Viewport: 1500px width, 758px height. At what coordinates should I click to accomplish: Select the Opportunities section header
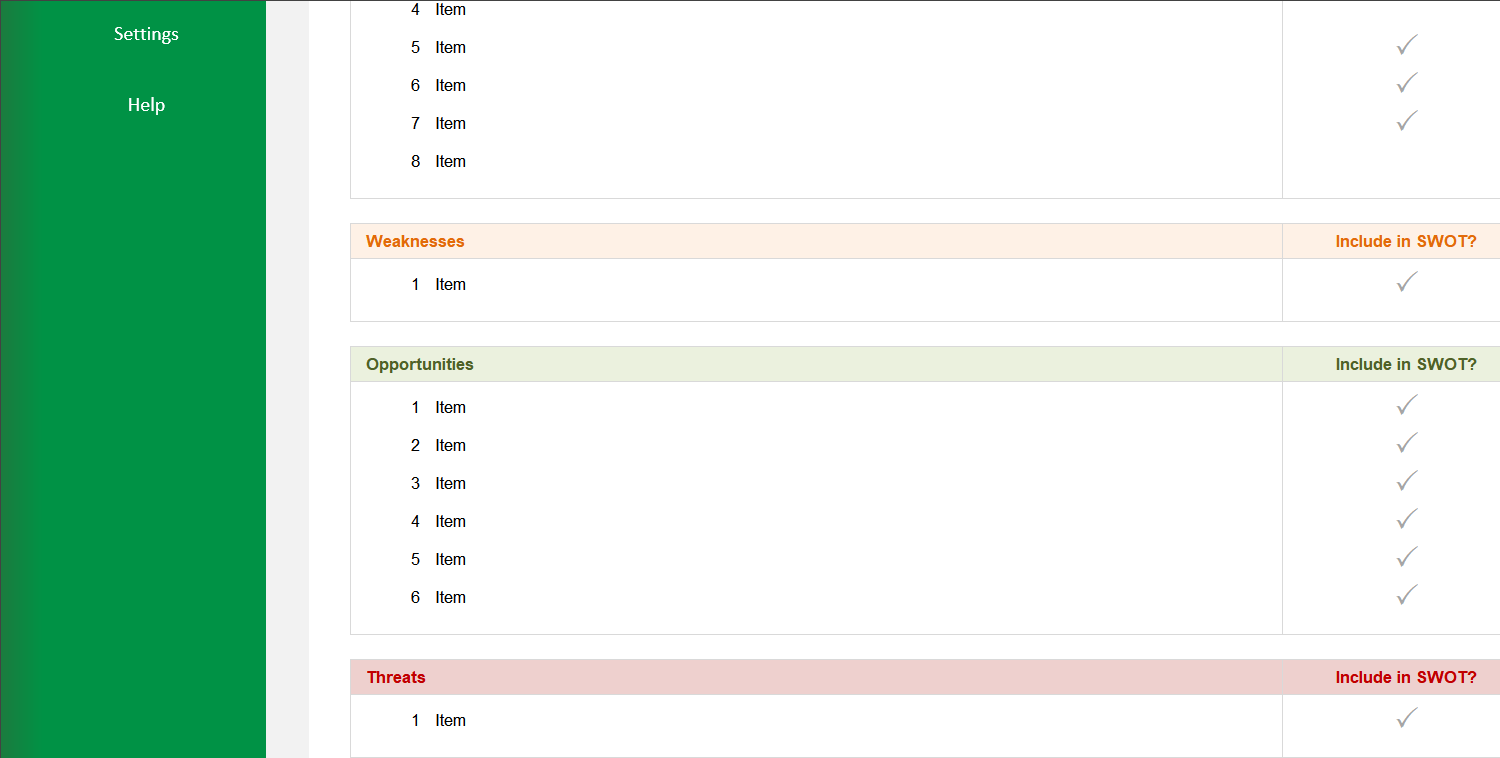click(x=419, y=364)
